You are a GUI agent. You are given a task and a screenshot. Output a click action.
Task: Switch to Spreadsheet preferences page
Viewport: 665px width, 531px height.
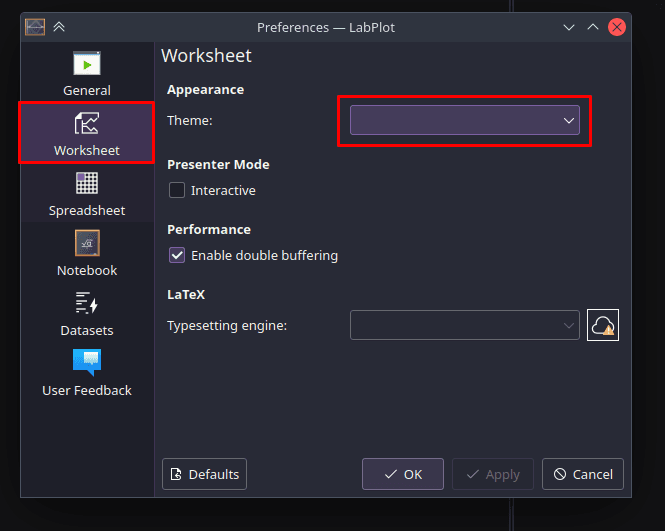coord(87,193)
